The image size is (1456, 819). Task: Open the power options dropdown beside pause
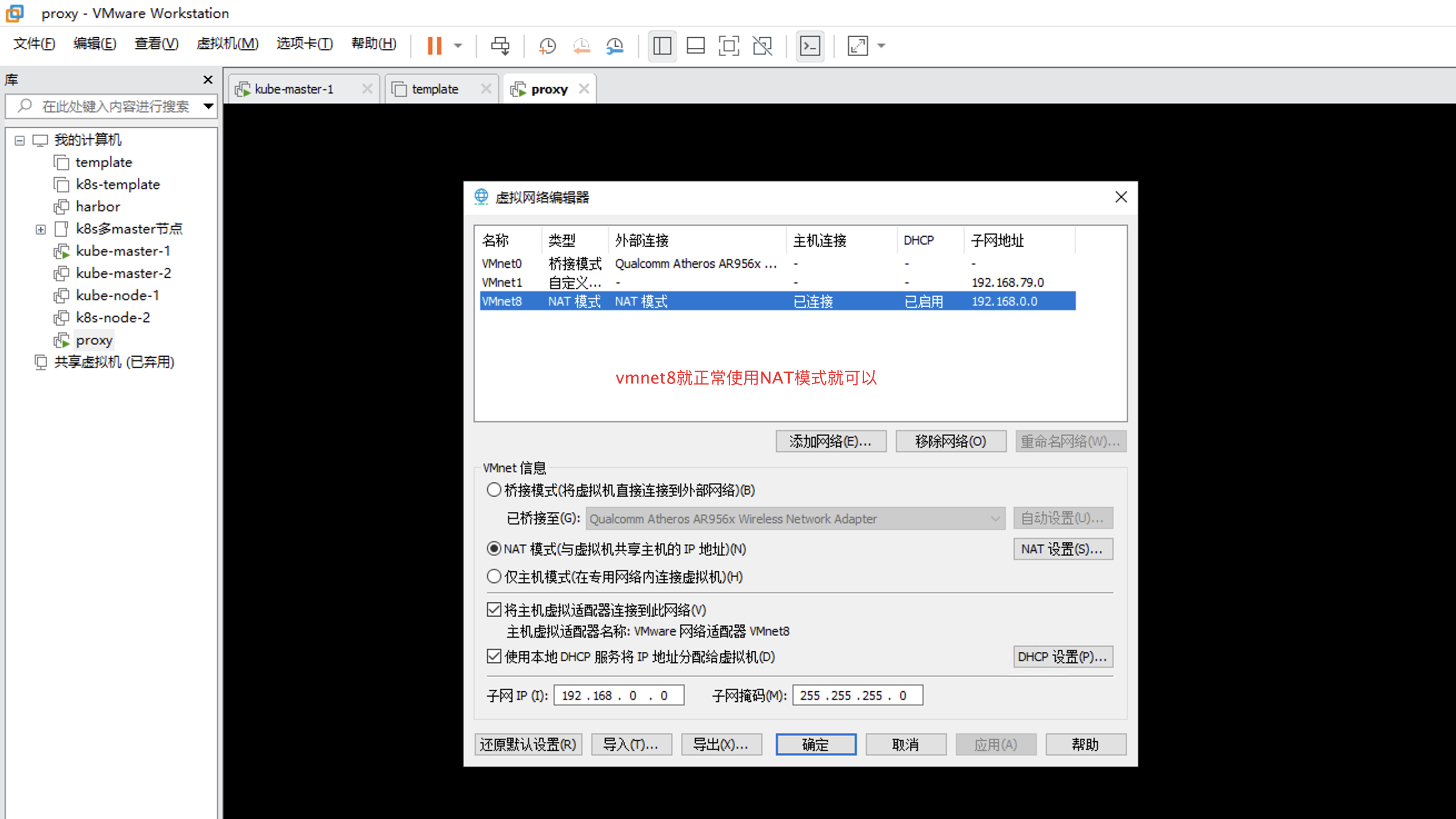tap(458, 46)
